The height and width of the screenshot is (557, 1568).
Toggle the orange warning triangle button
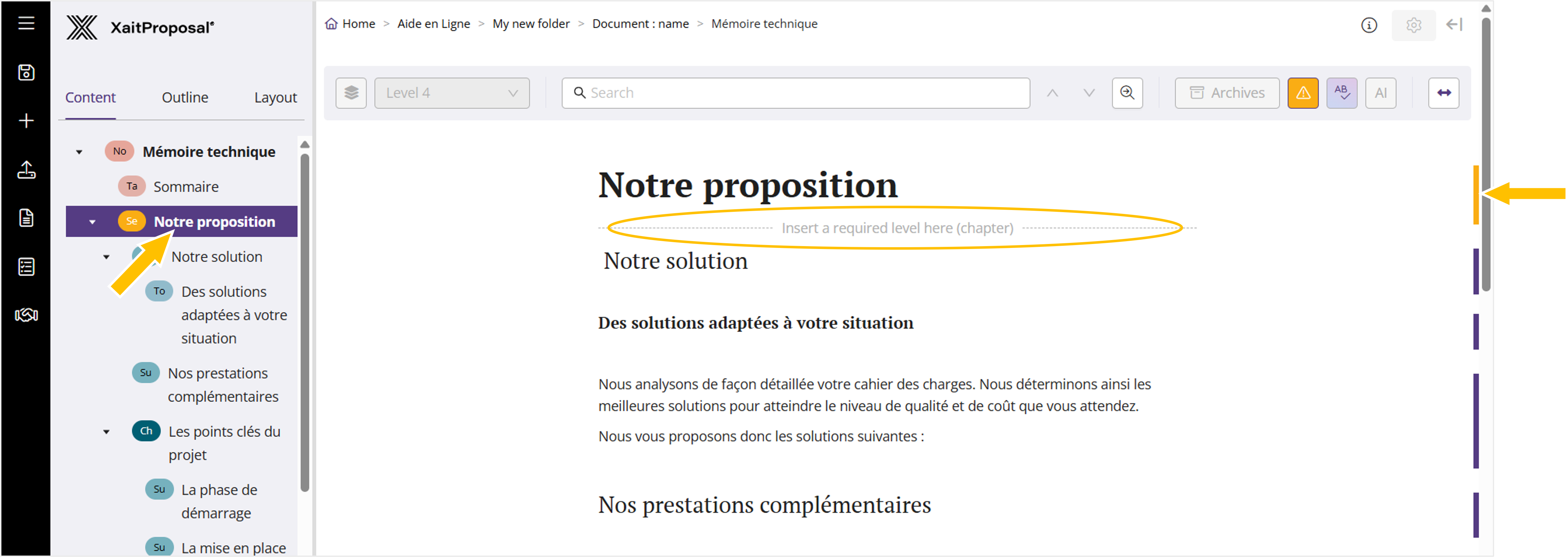1303,93
